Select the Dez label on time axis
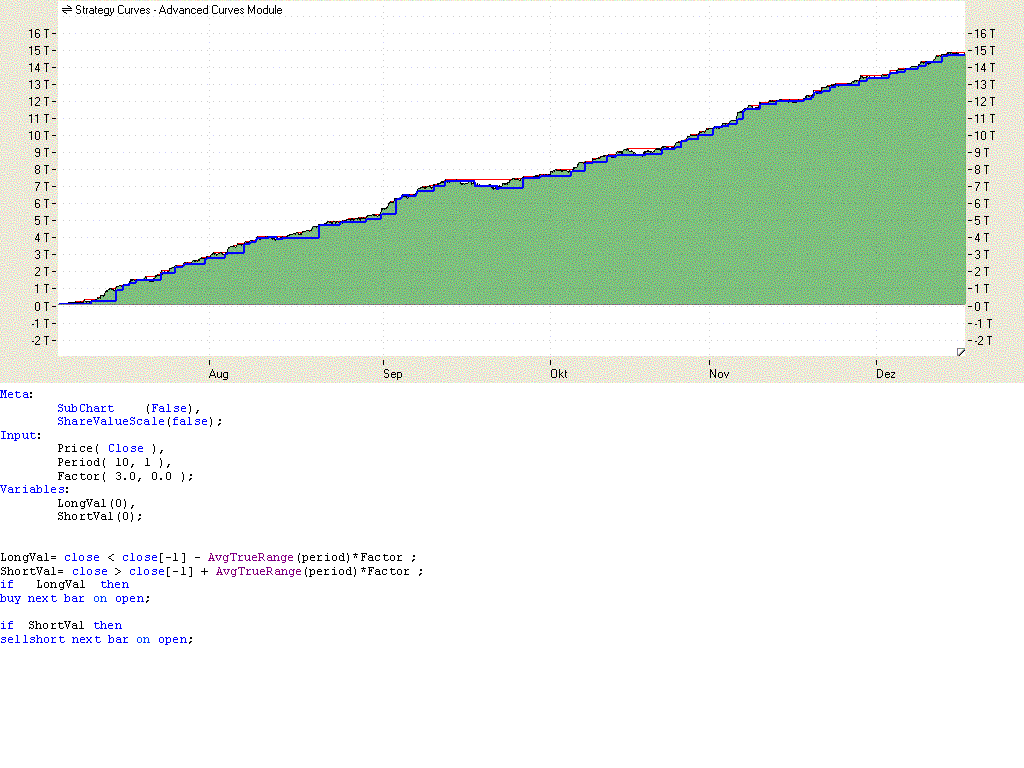Screen dimensions: 1024x768 (x=886, y=374)
